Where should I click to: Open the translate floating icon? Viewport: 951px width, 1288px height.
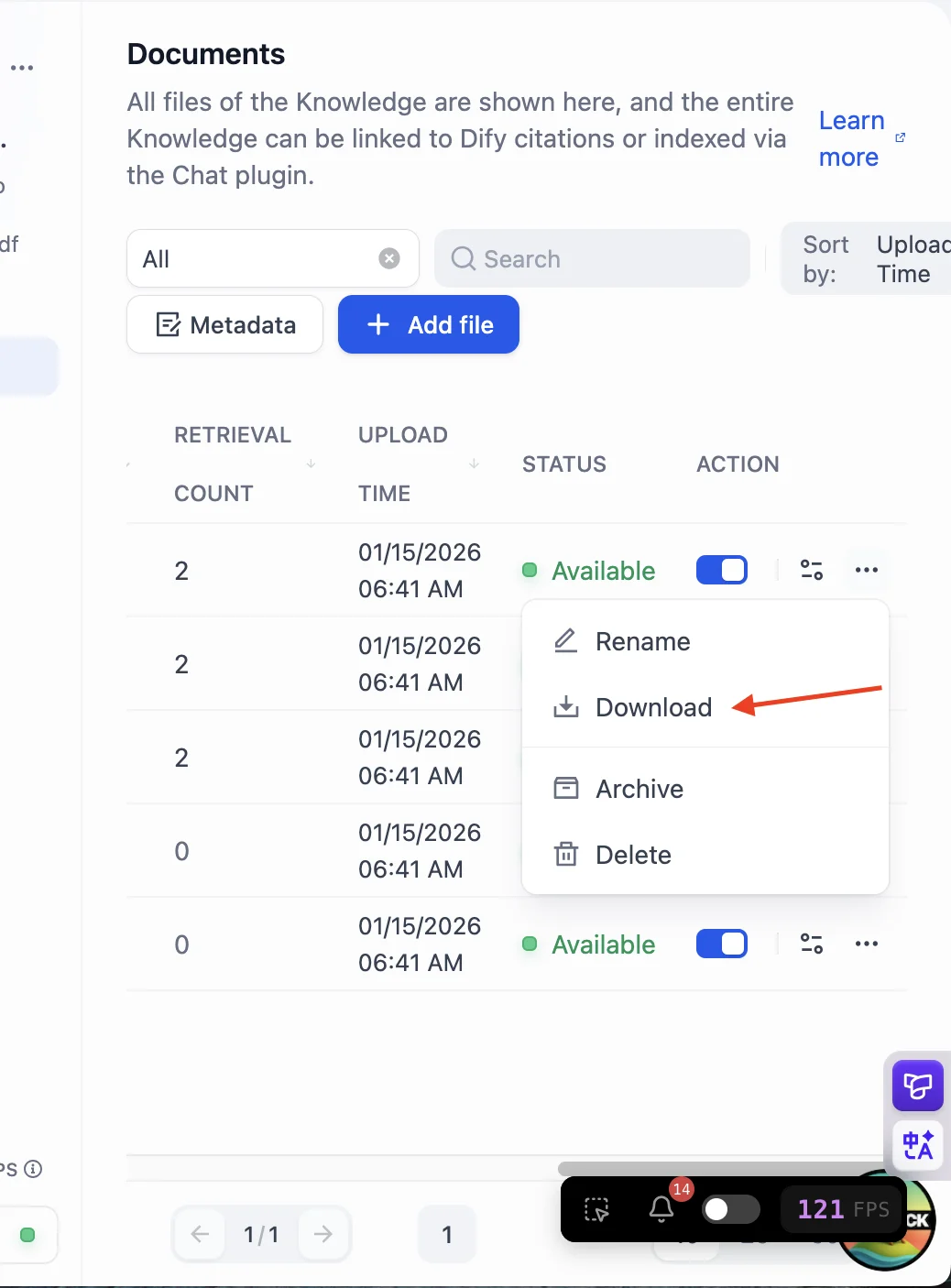coord(917,1145)
